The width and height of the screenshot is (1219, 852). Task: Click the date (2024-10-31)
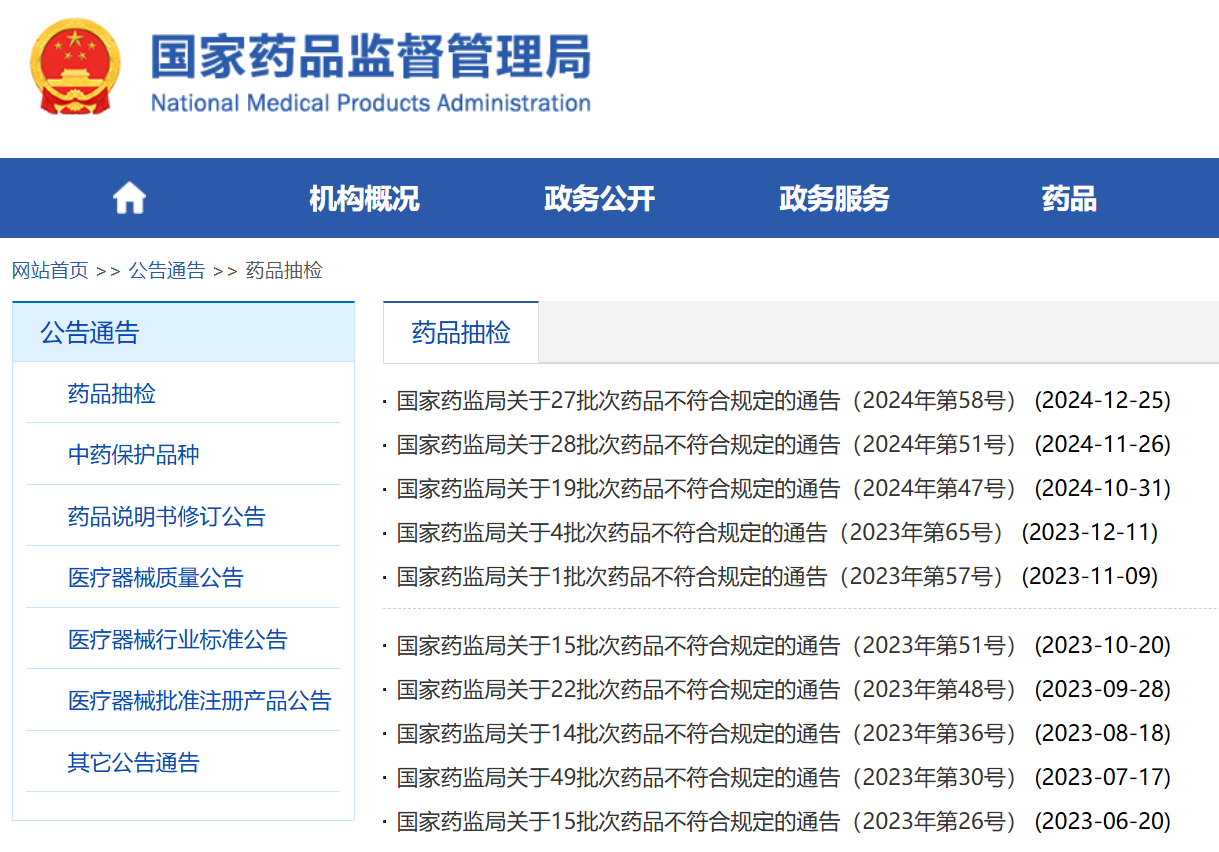click(x=1102, y=489)
